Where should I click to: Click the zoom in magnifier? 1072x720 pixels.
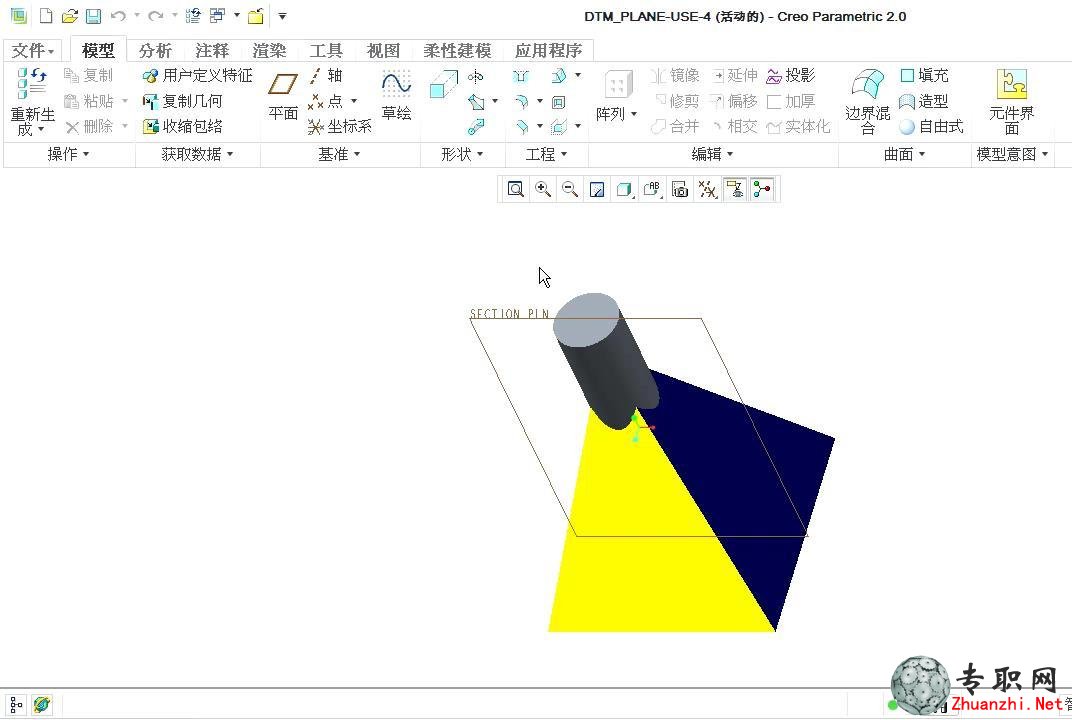point(543,189)
